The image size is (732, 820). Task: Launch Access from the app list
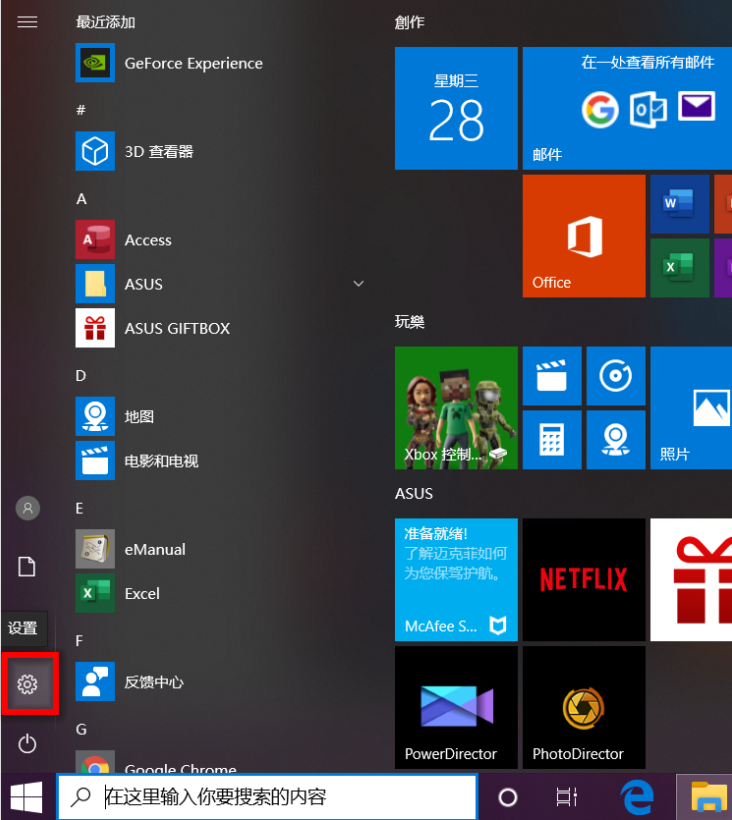pos(148,240)
